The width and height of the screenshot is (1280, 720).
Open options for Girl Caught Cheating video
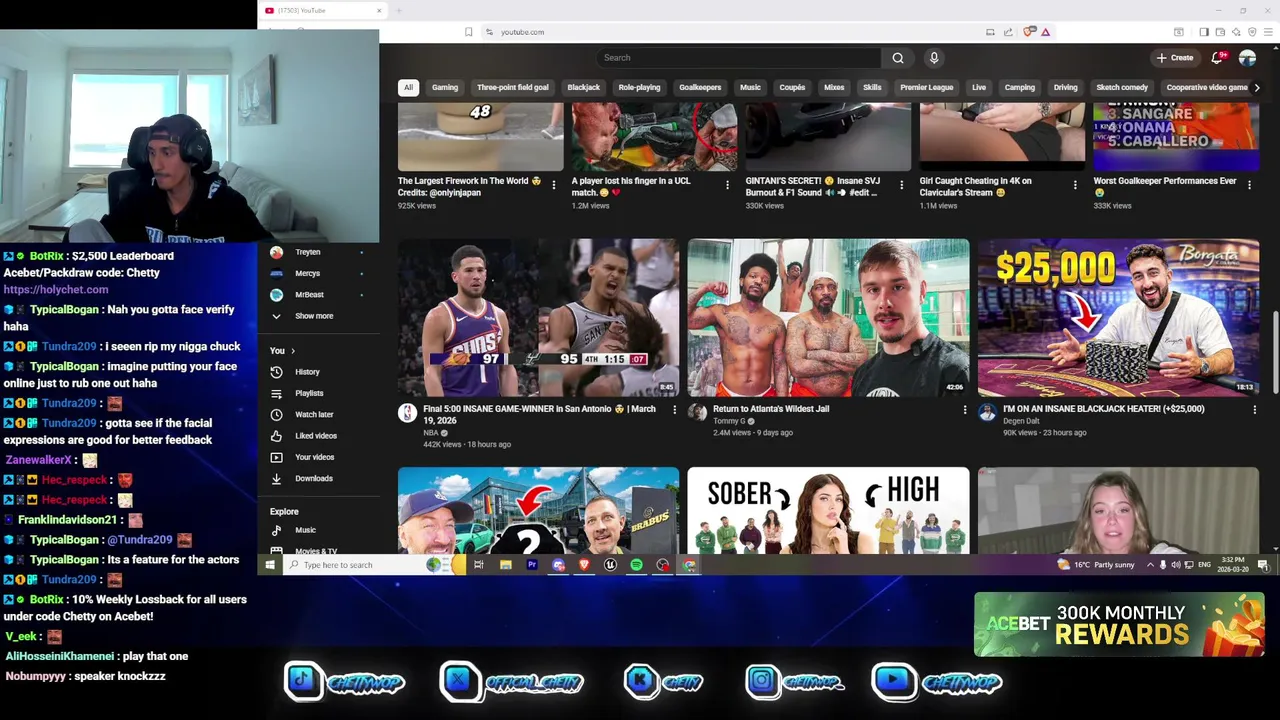coord(1075,185)
